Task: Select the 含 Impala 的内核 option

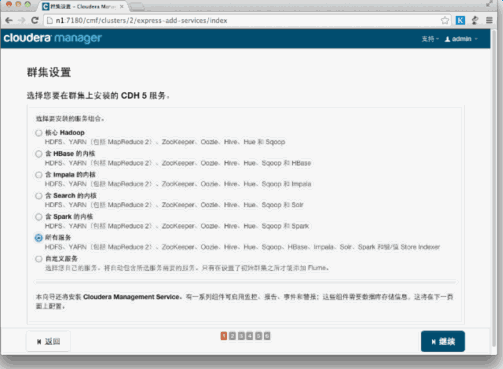Action: (39, 175)
